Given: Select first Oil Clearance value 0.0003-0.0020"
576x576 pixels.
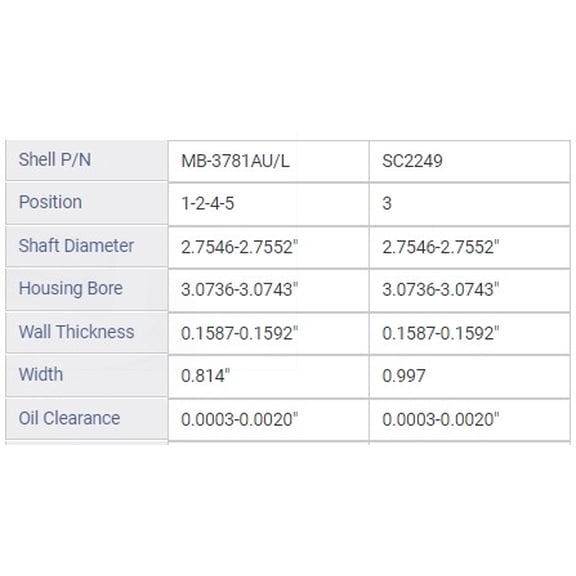Looking at the screenshot, I should tap(269, 420).
